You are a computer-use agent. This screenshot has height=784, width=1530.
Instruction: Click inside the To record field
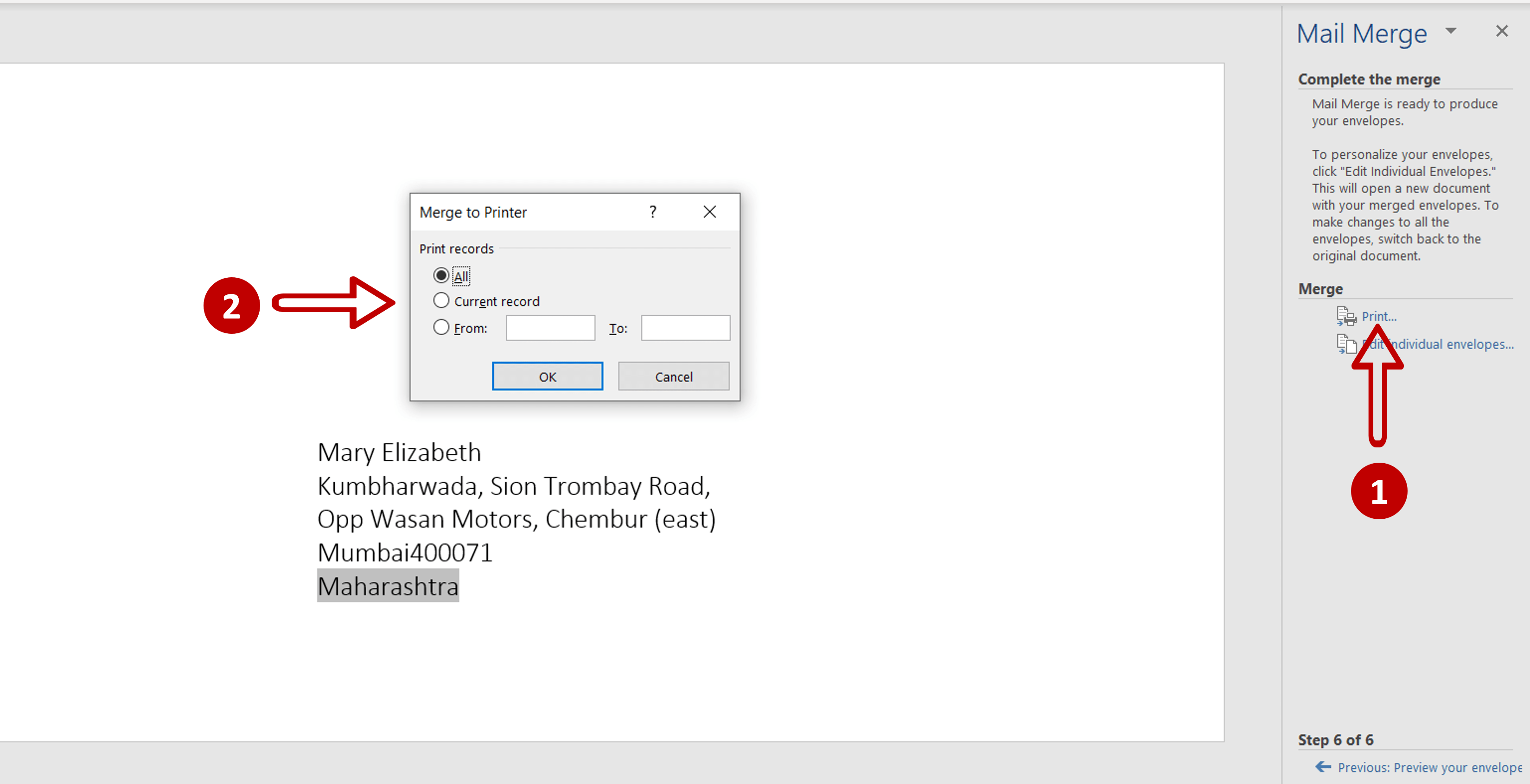[684, 327]
